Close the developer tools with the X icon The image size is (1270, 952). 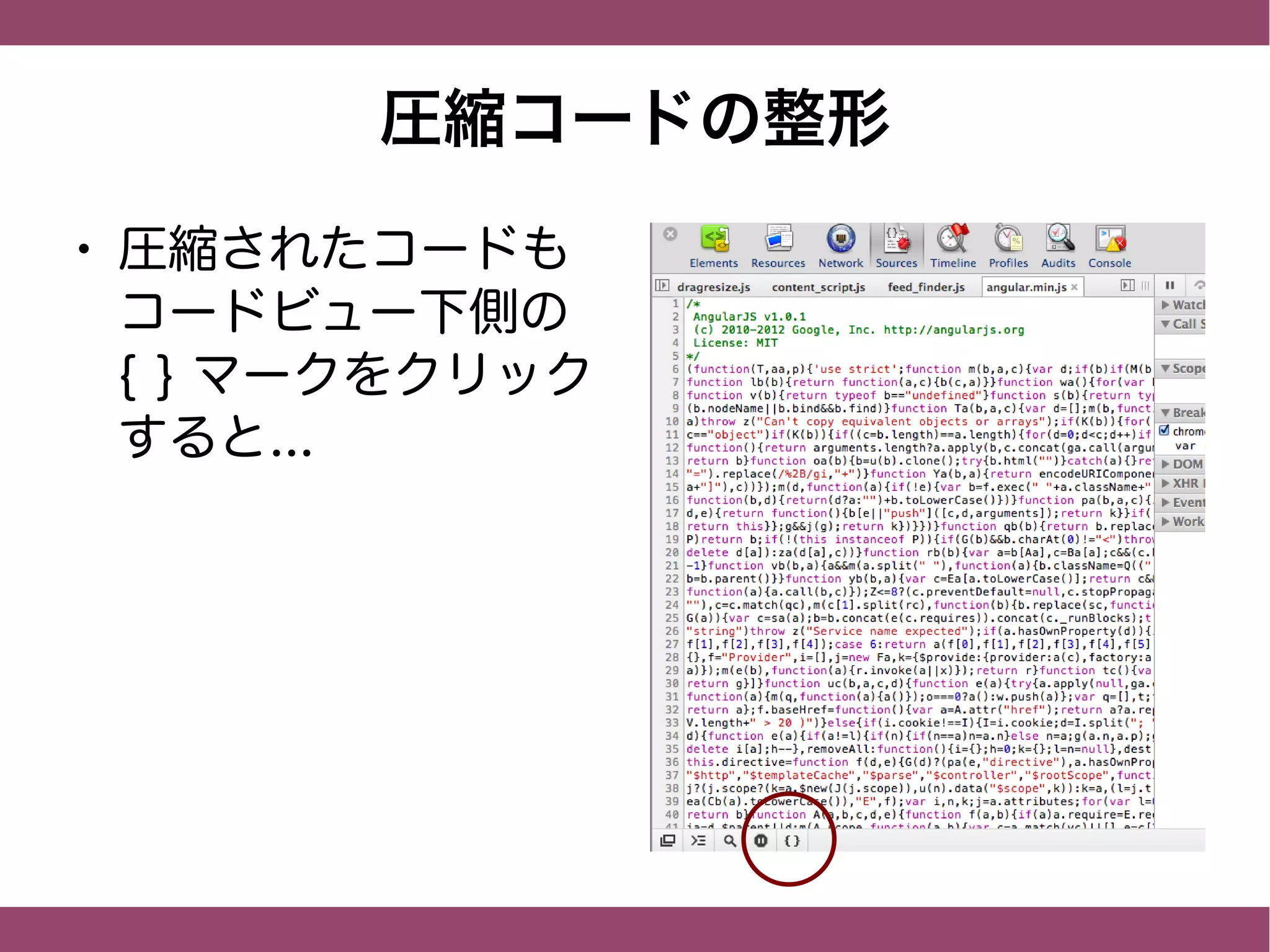pyautogui.click(x=670, y=234)
